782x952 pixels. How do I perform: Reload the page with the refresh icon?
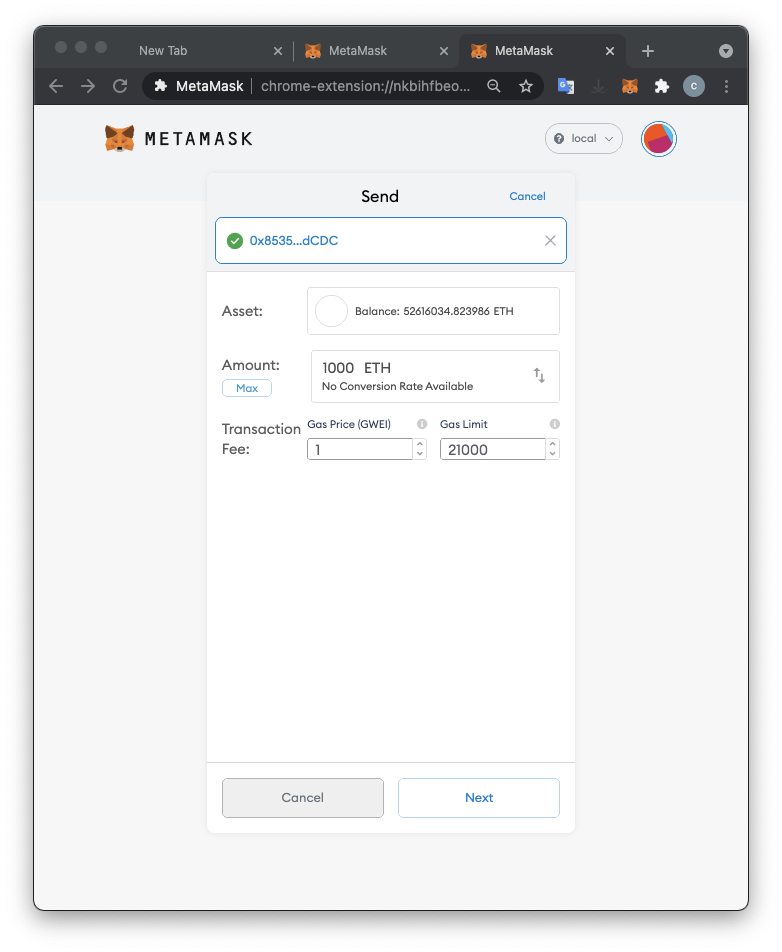pyautogui.click(x=120, y=86)
